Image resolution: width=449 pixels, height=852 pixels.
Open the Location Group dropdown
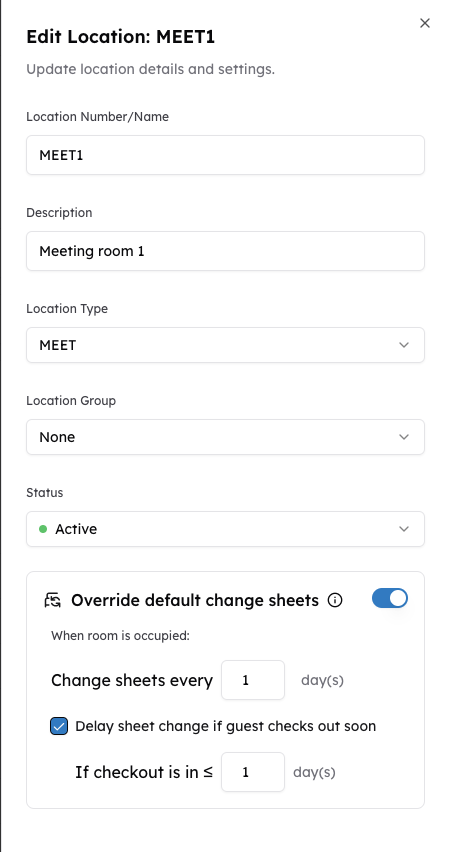(x=225, y=437)
